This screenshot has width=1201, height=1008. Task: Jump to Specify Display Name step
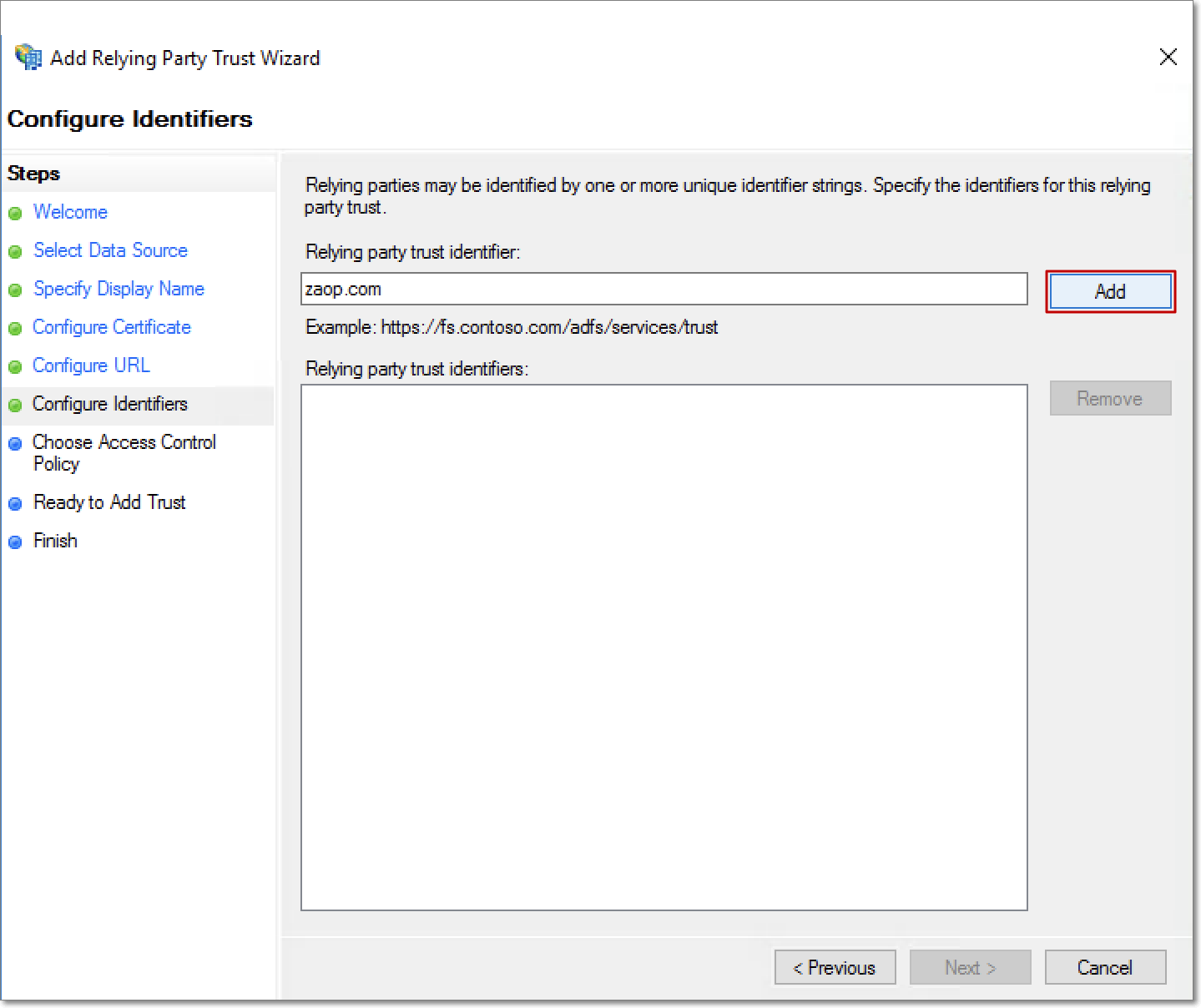click(x=119, y=289)
